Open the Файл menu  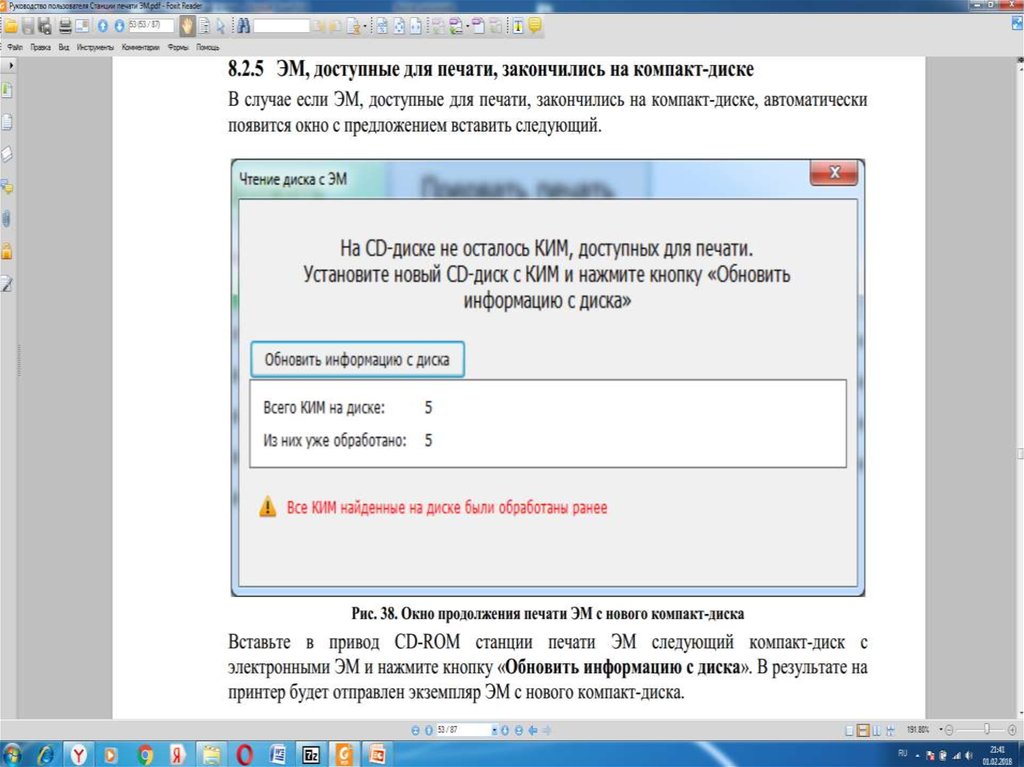[14, 48]
